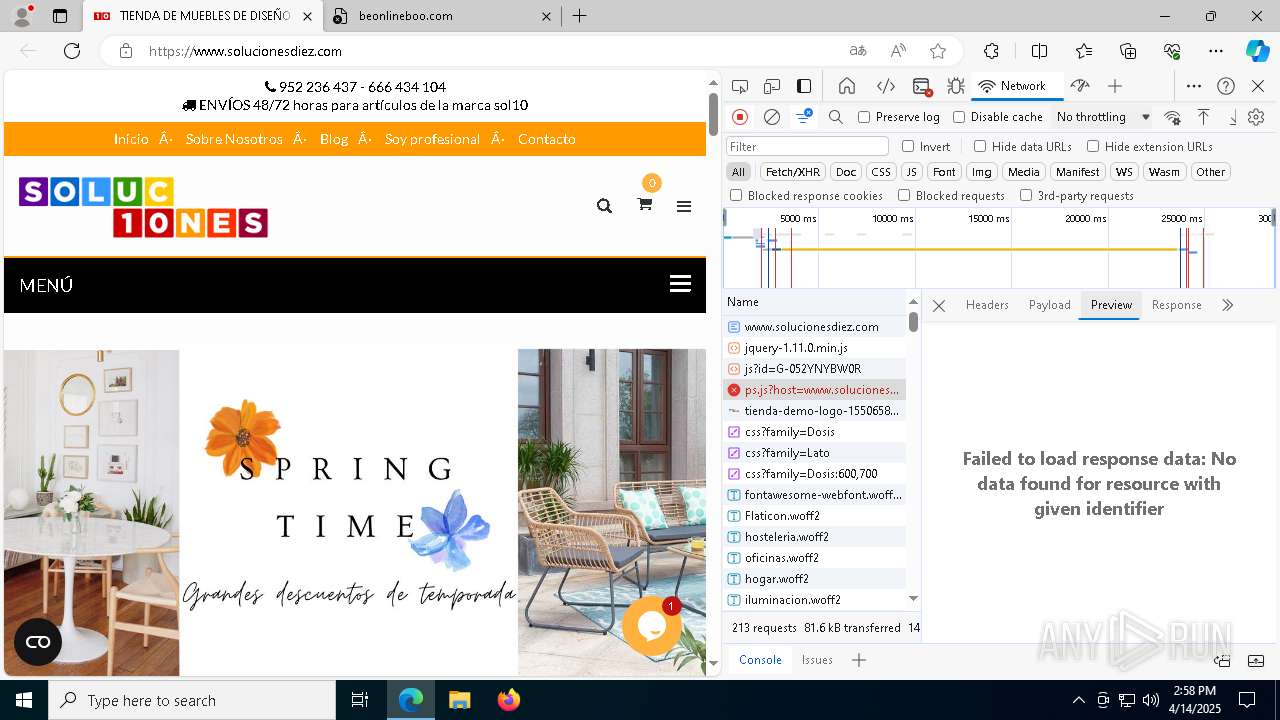Open the drawer plus more tools button

[x=858, y=660]
